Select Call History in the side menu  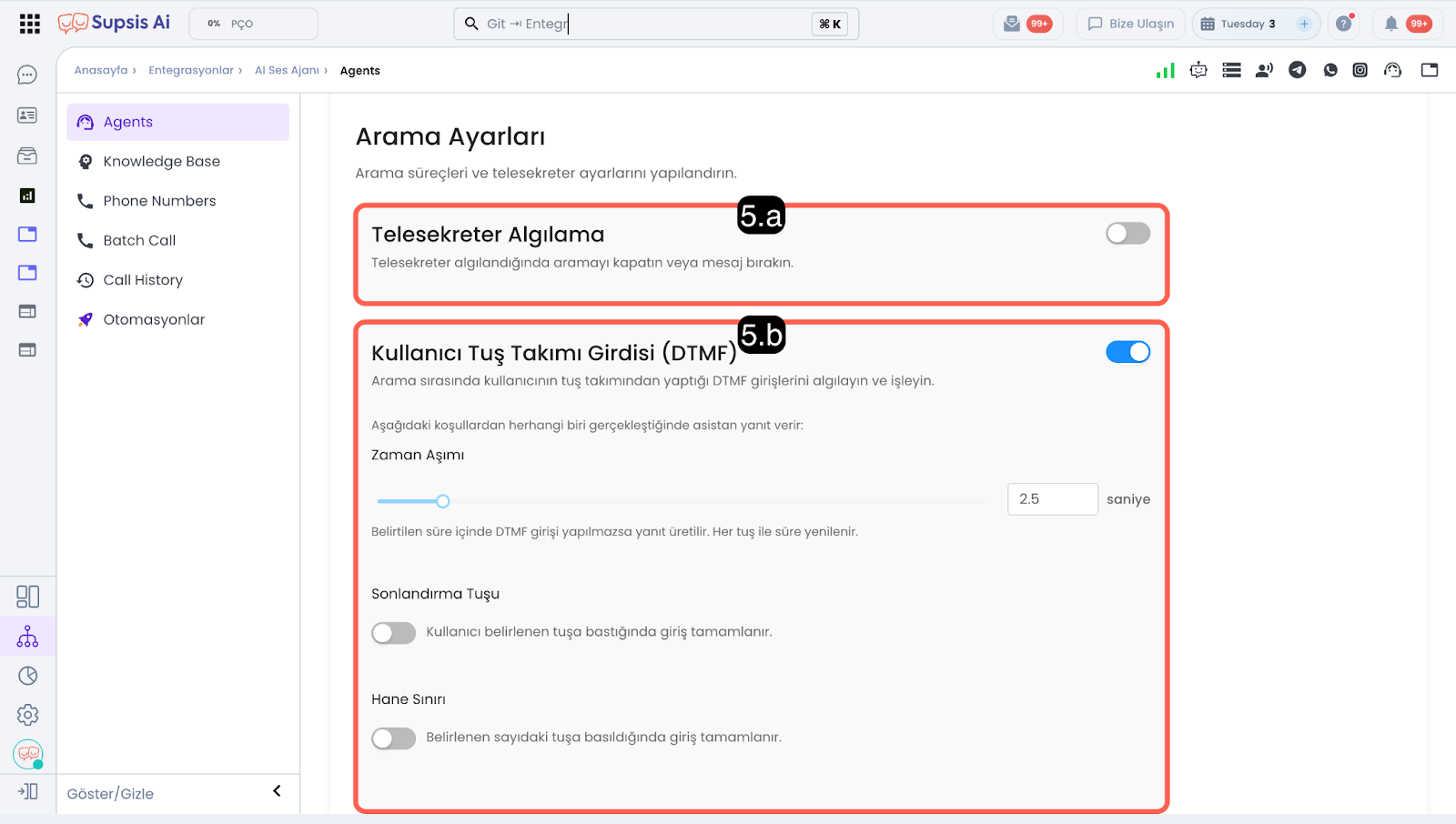(x=143, y=280)
